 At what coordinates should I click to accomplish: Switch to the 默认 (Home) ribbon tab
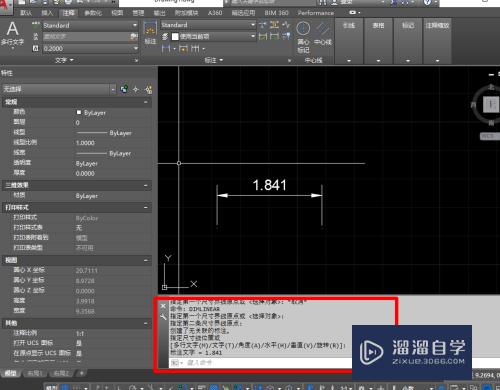point(26,13)
